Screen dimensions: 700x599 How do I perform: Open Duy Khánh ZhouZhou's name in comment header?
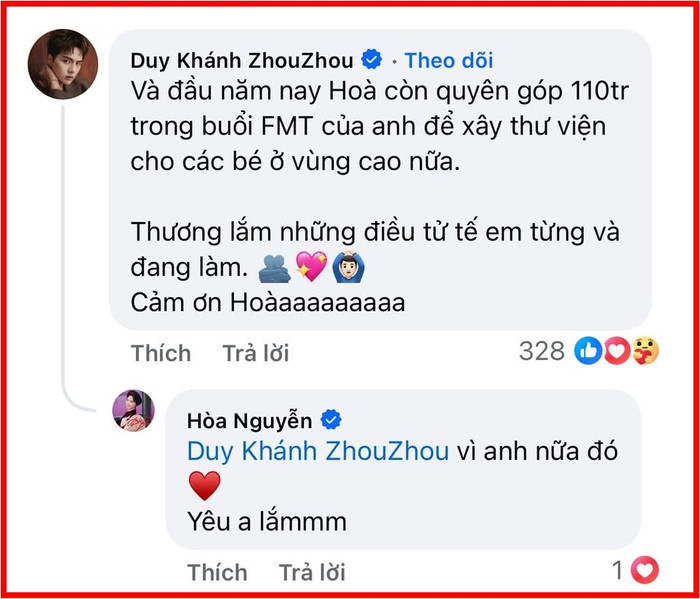pyautogui.click(x=242, y=60)
